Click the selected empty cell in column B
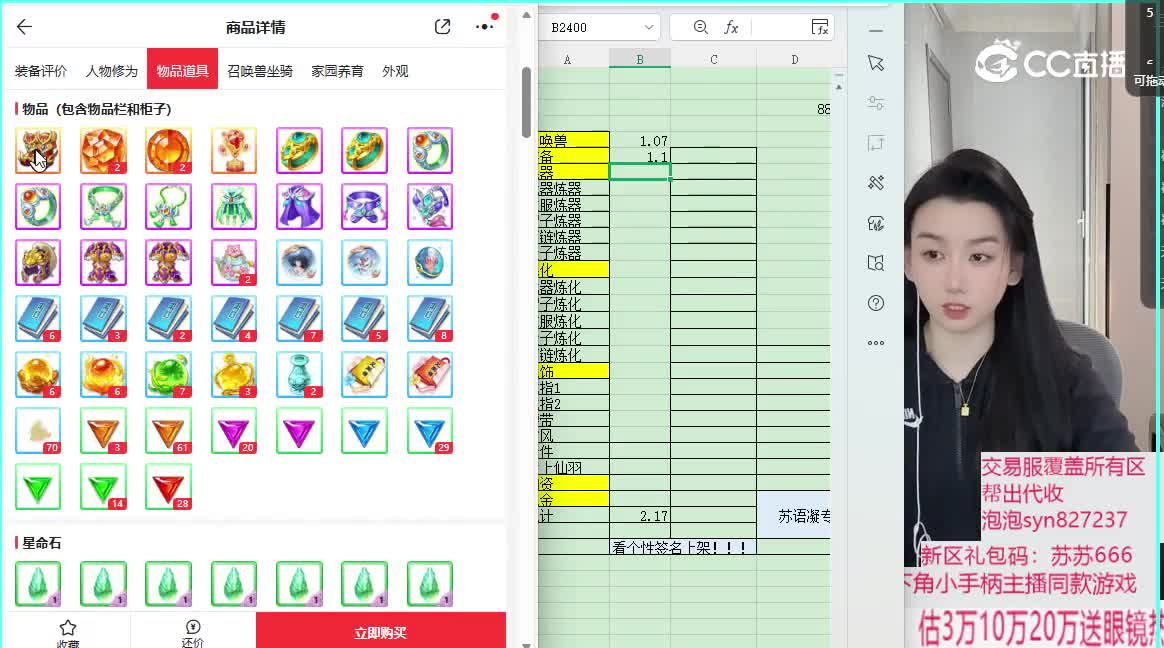The height and width of the screenshot is (648, 1164). coord(640,172)
